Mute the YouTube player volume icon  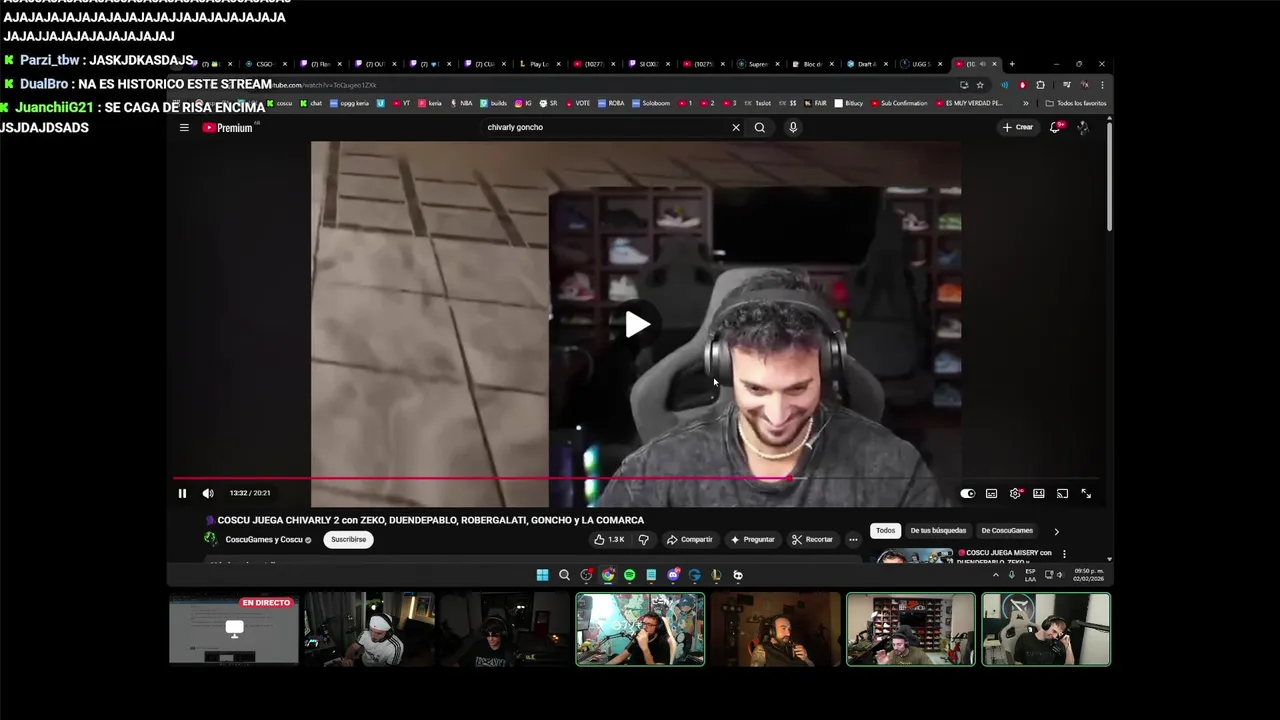208,493
